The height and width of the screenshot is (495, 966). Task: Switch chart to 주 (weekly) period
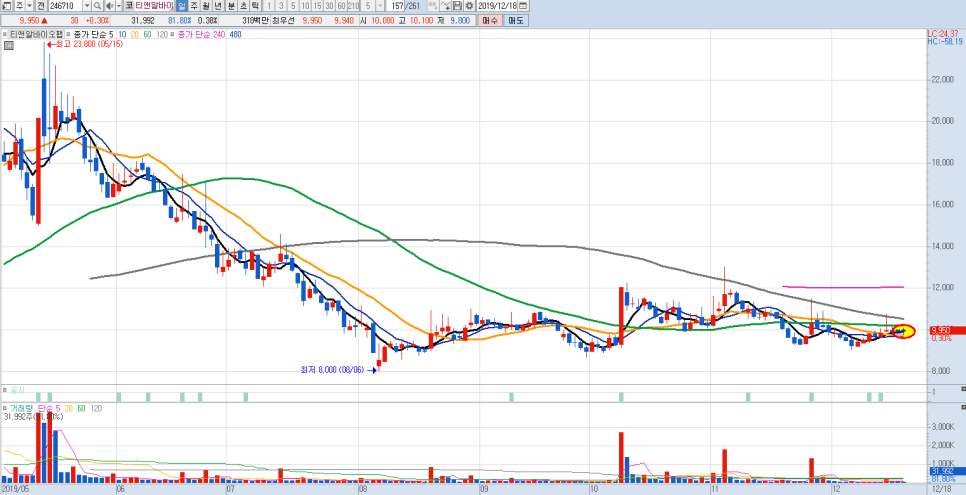pos(194,6)
